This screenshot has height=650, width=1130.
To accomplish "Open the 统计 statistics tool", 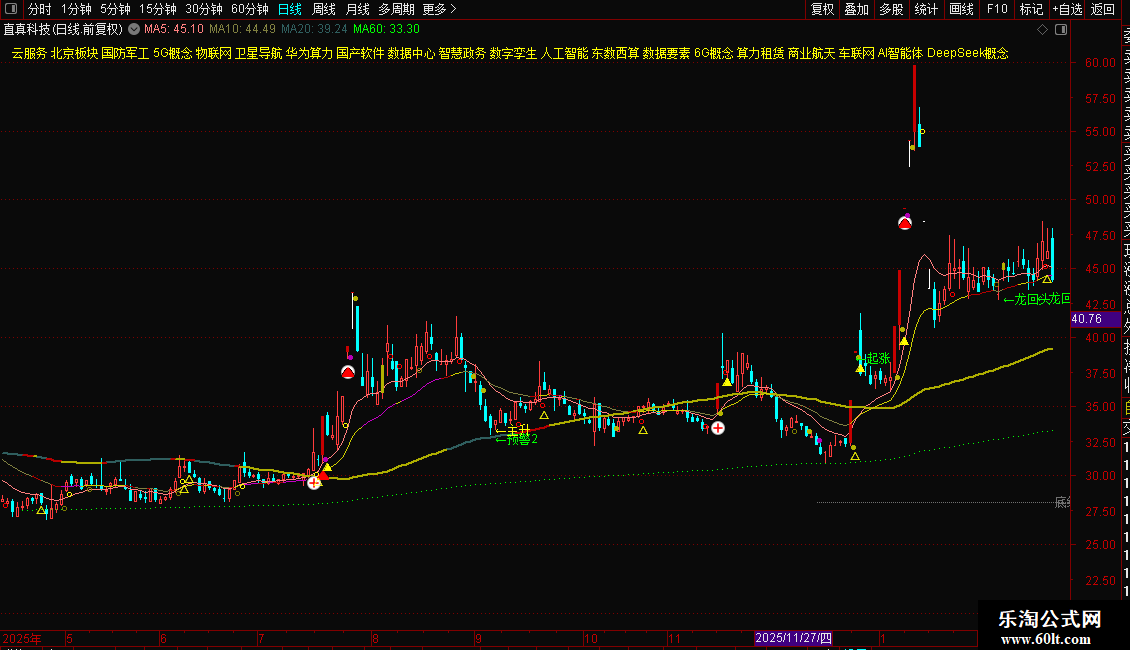I will point(926,9).
